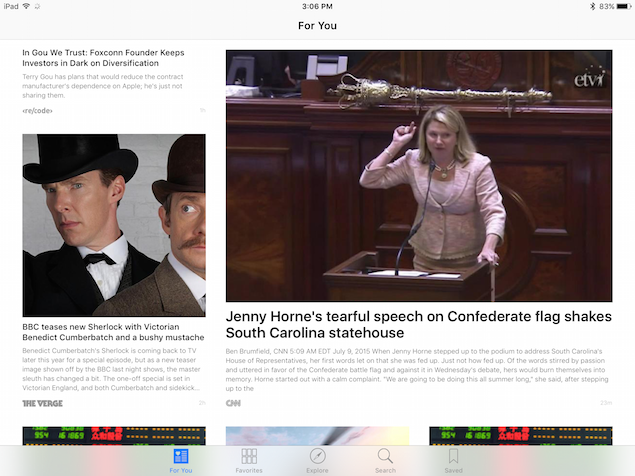Image resolution: width=635 pixels, height=476 pixels.
Task: Open the For You tab icon
Action: click(x=181, y=456)
